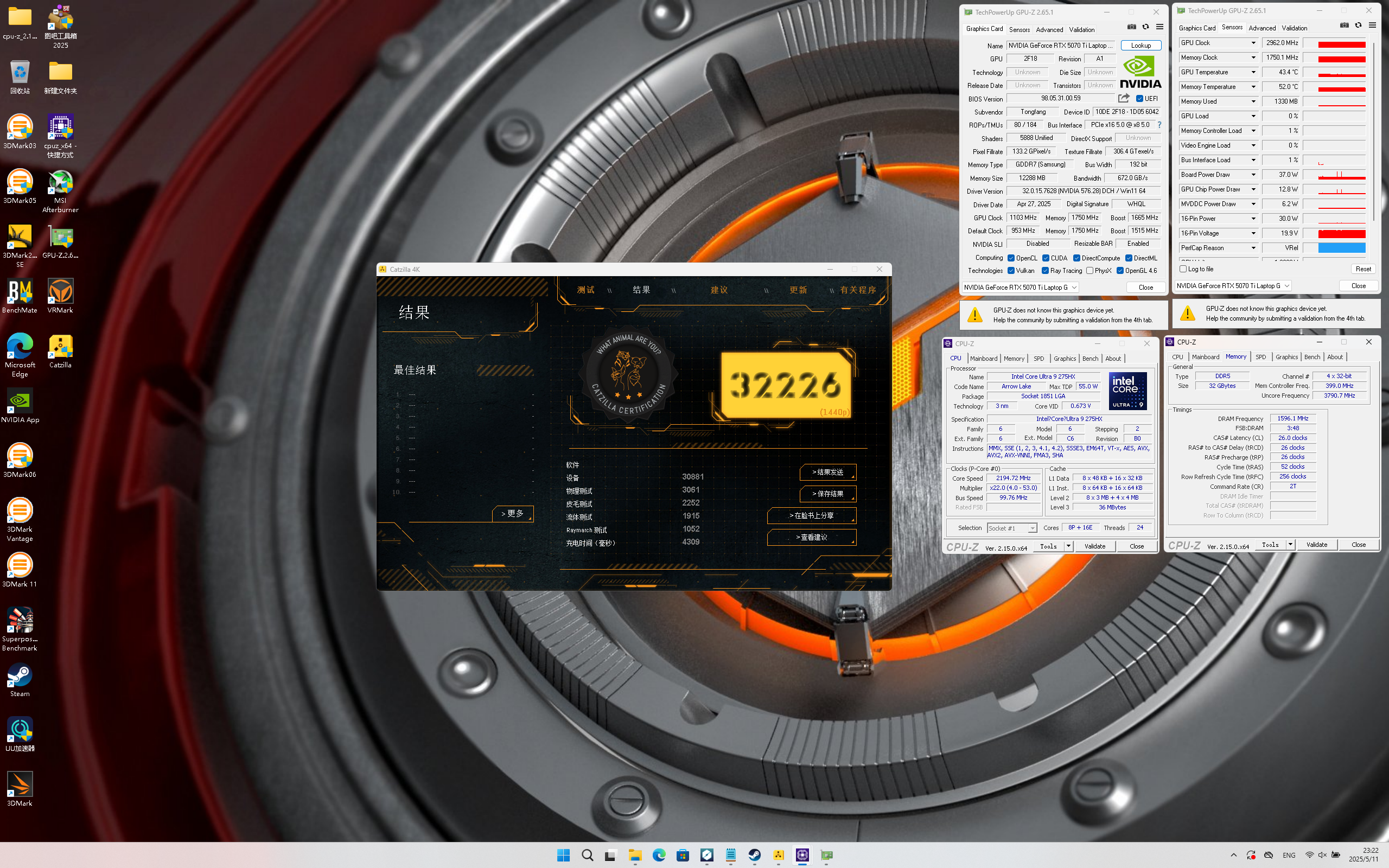Click the blue PerfCap Reason graph bar
Image resolution: width=1389 pixels, height=868 pixels.
point(1341,248)
